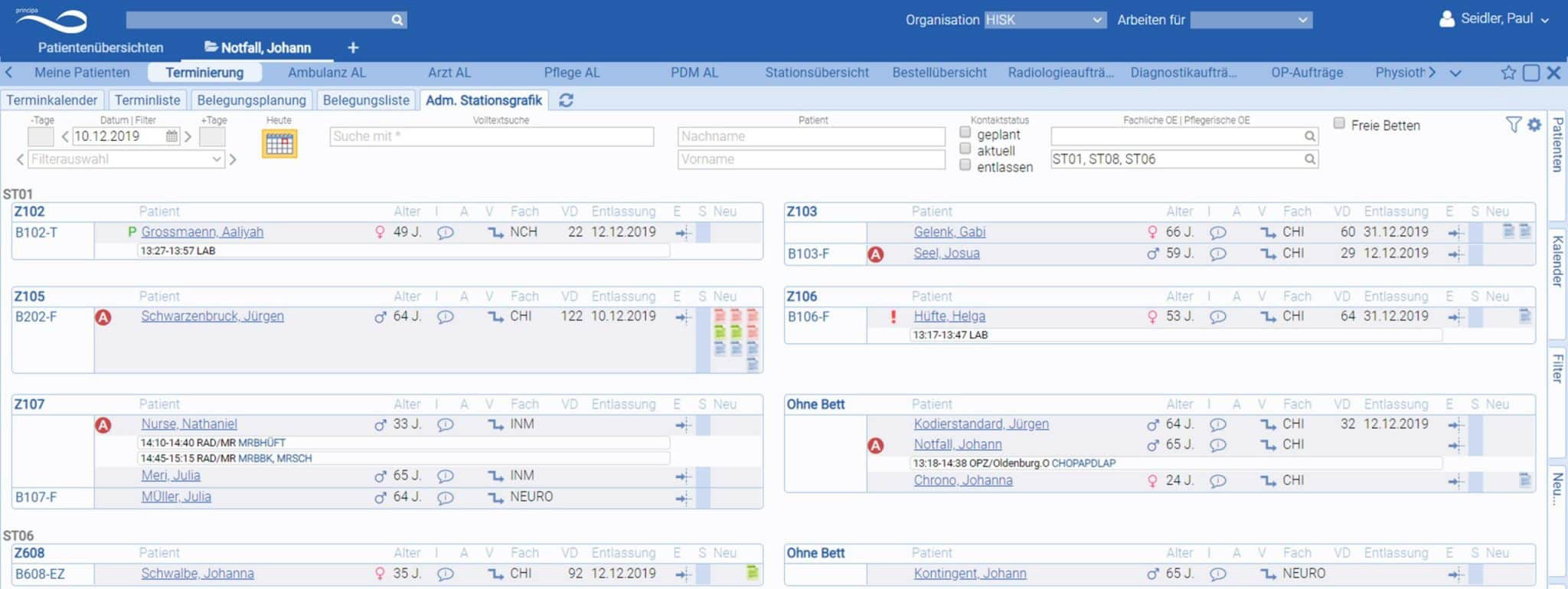Click the red A alert for Seel, Josua
The height and width of the screenshot is (589, 1568).
click(876, 254)
